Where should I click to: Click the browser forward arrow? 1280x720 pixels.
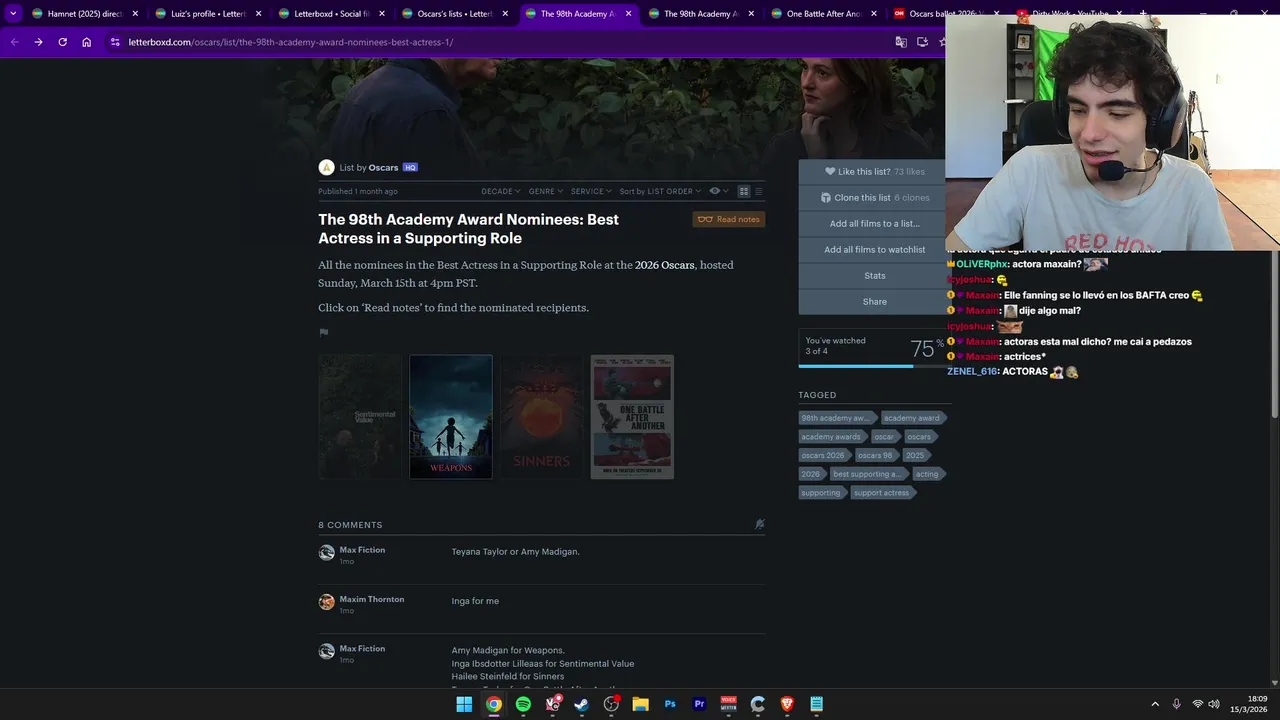point(38,42)
